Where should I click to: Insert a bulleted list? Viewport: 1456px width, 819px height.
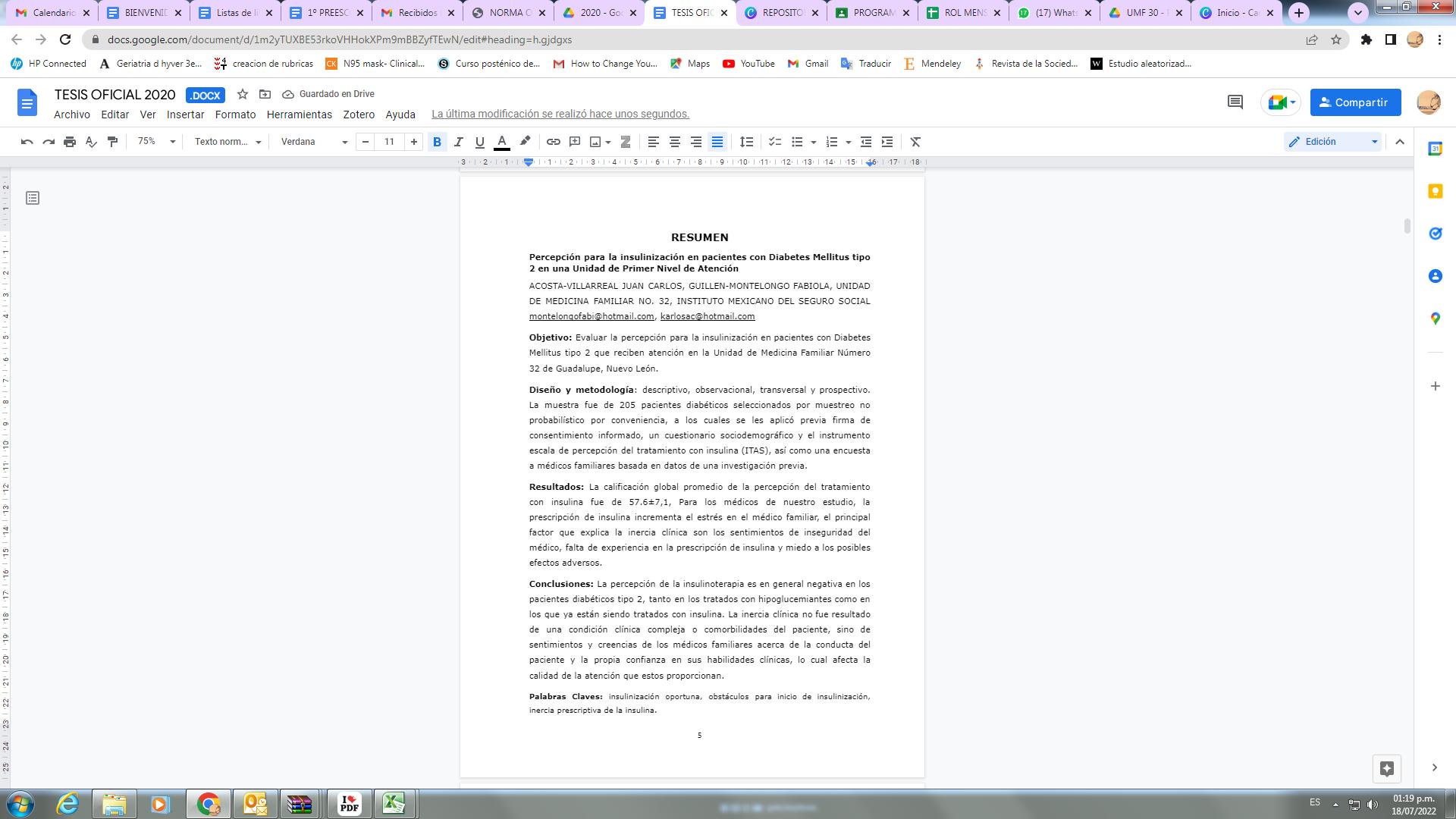coord(797,142)
